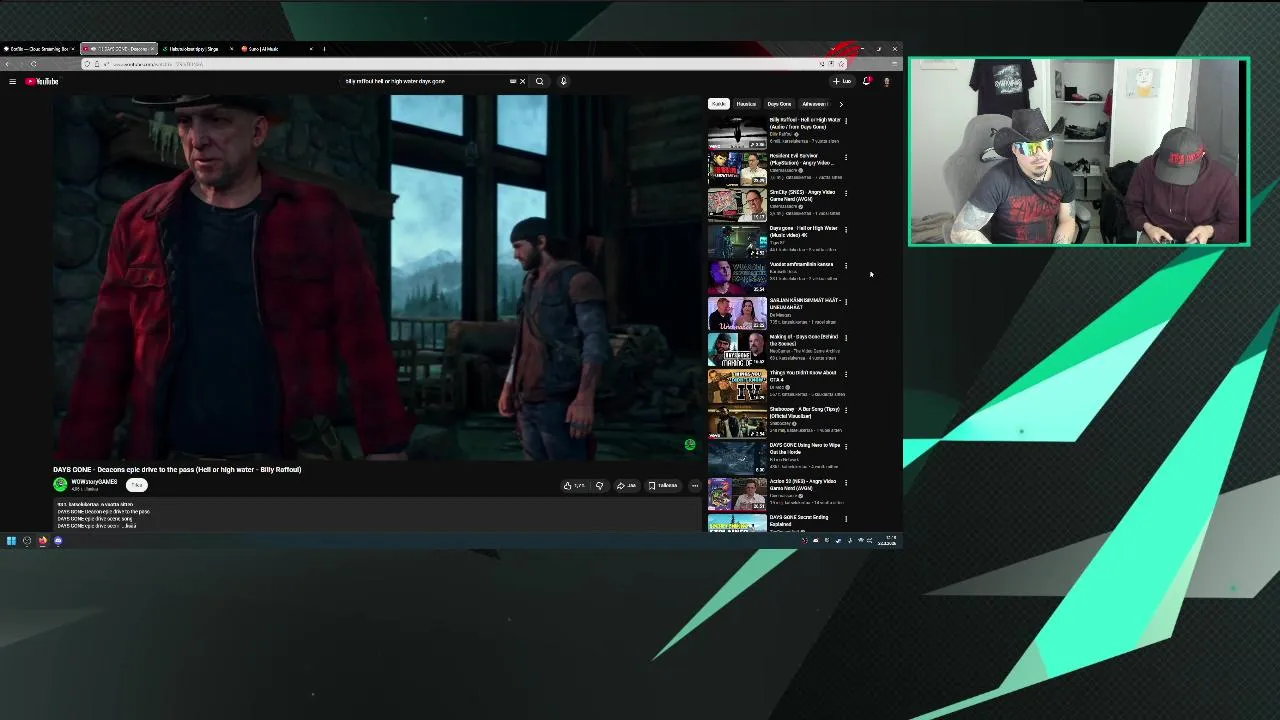Clear the YouTube search box text
This screenshot has width=1280, height=720.
point(522,81)
